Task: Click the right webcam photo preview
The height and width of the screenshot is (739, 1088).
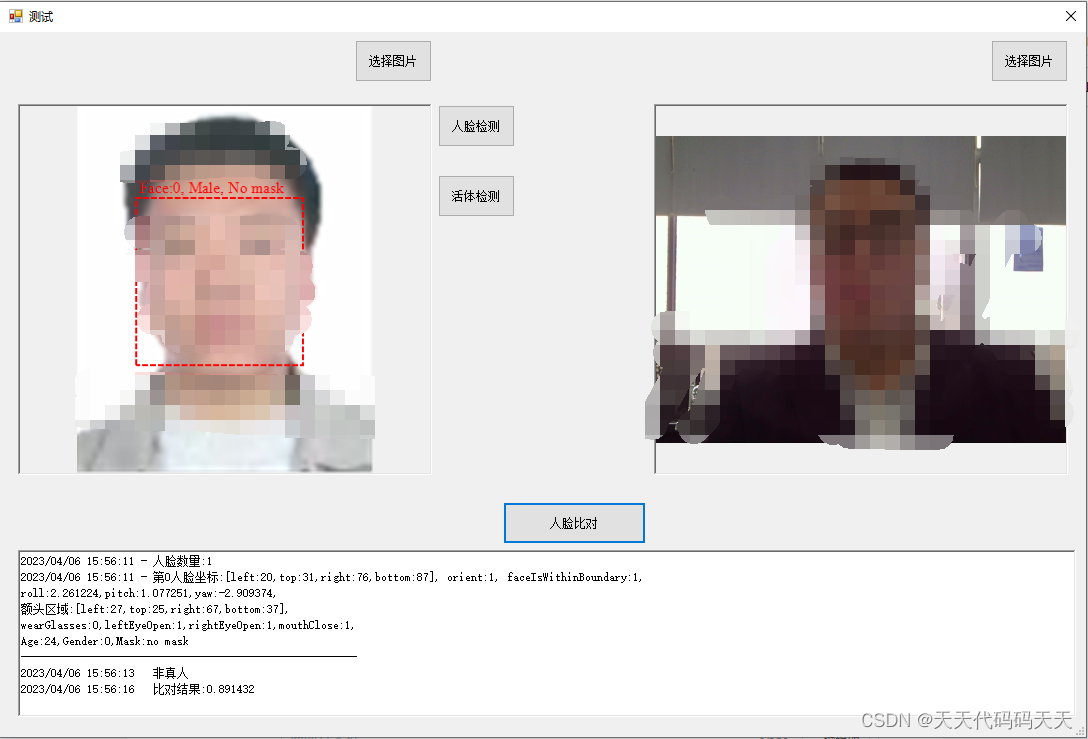Action: (x=860, y=289)
